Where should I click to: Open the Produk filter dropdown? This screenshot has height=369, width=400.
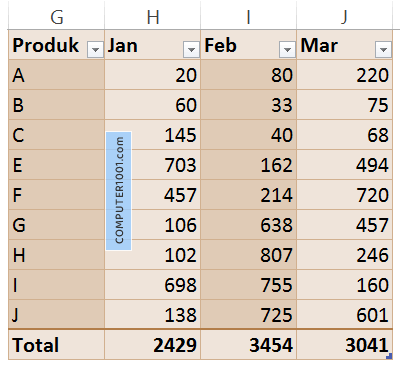pos(95,50)
